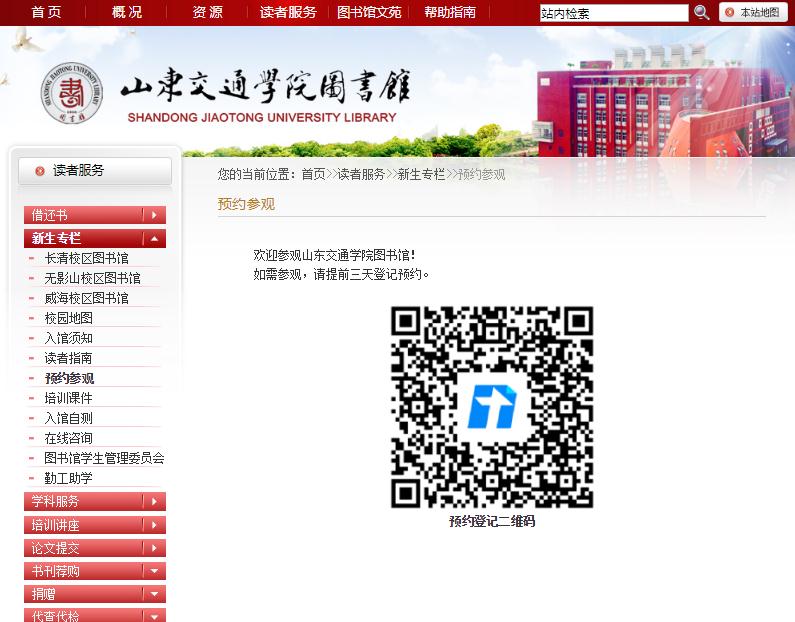This screenshot has width=795, height=622.
Task: Open the 读者服务 top menu item
Action: [x=288, y=12]
